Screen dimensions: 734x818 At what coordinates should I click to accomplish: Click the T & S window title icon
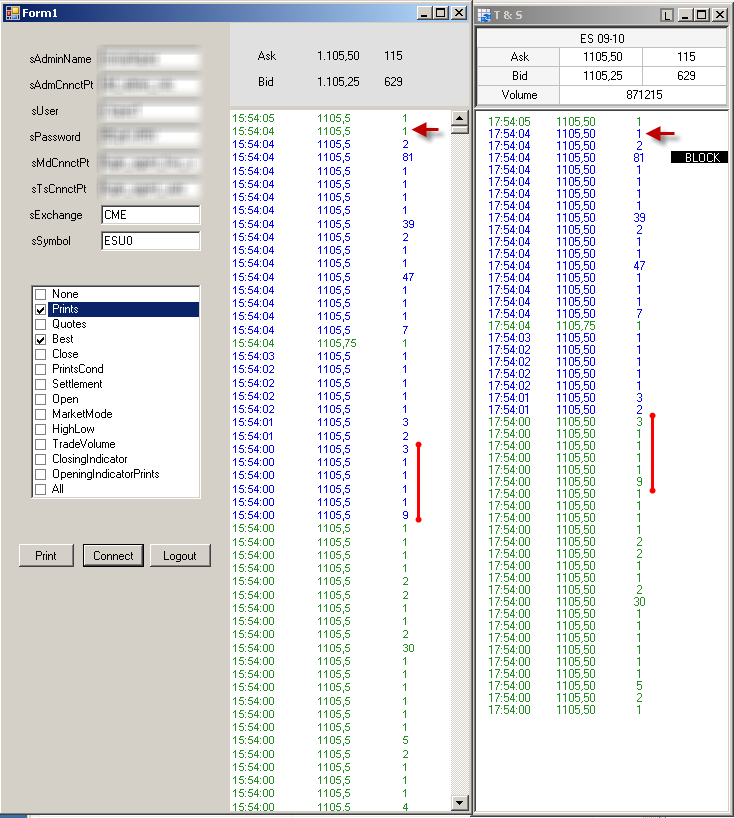[484, 15]
